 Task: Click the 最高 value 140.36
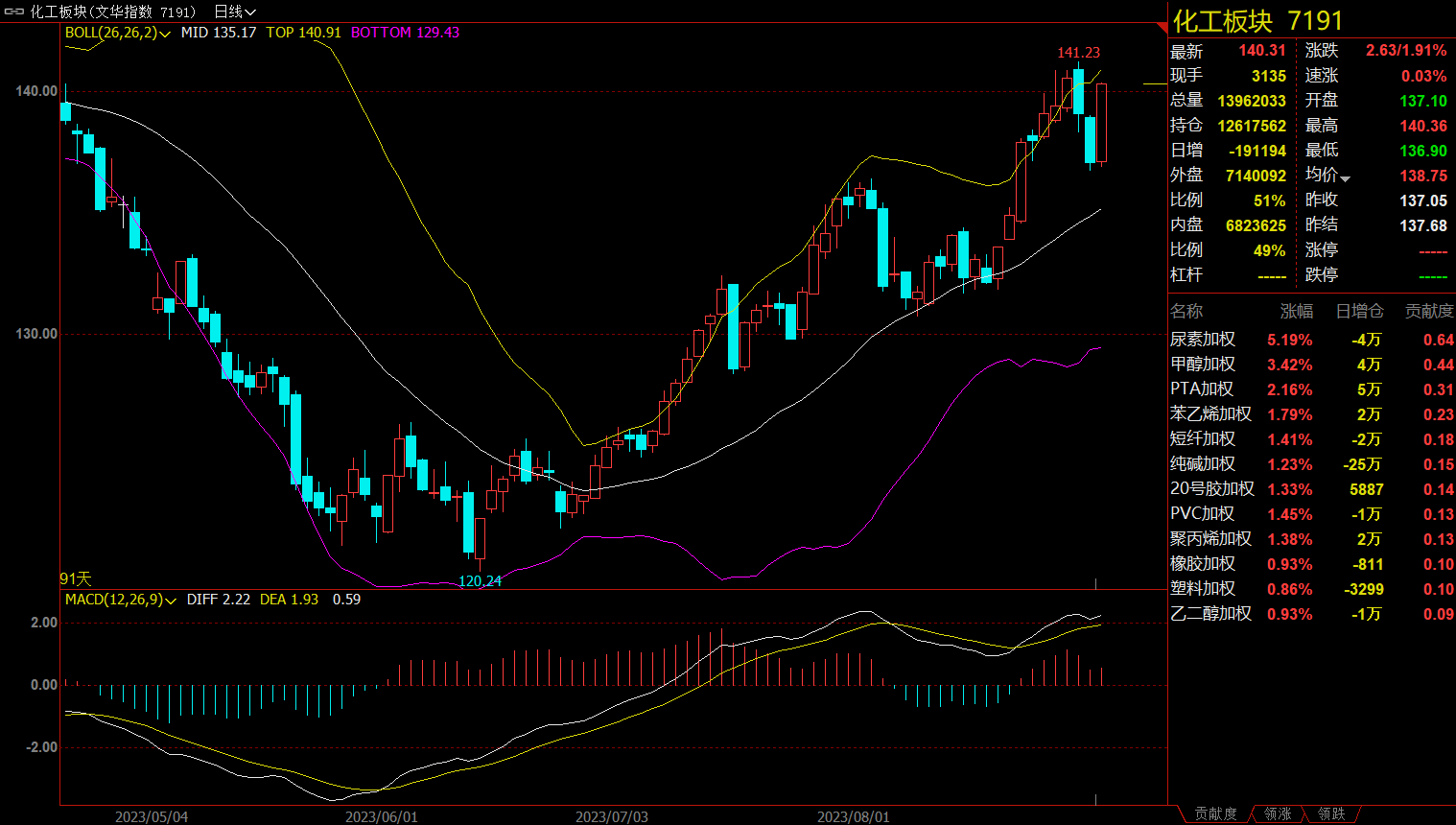click(1423, 126)
